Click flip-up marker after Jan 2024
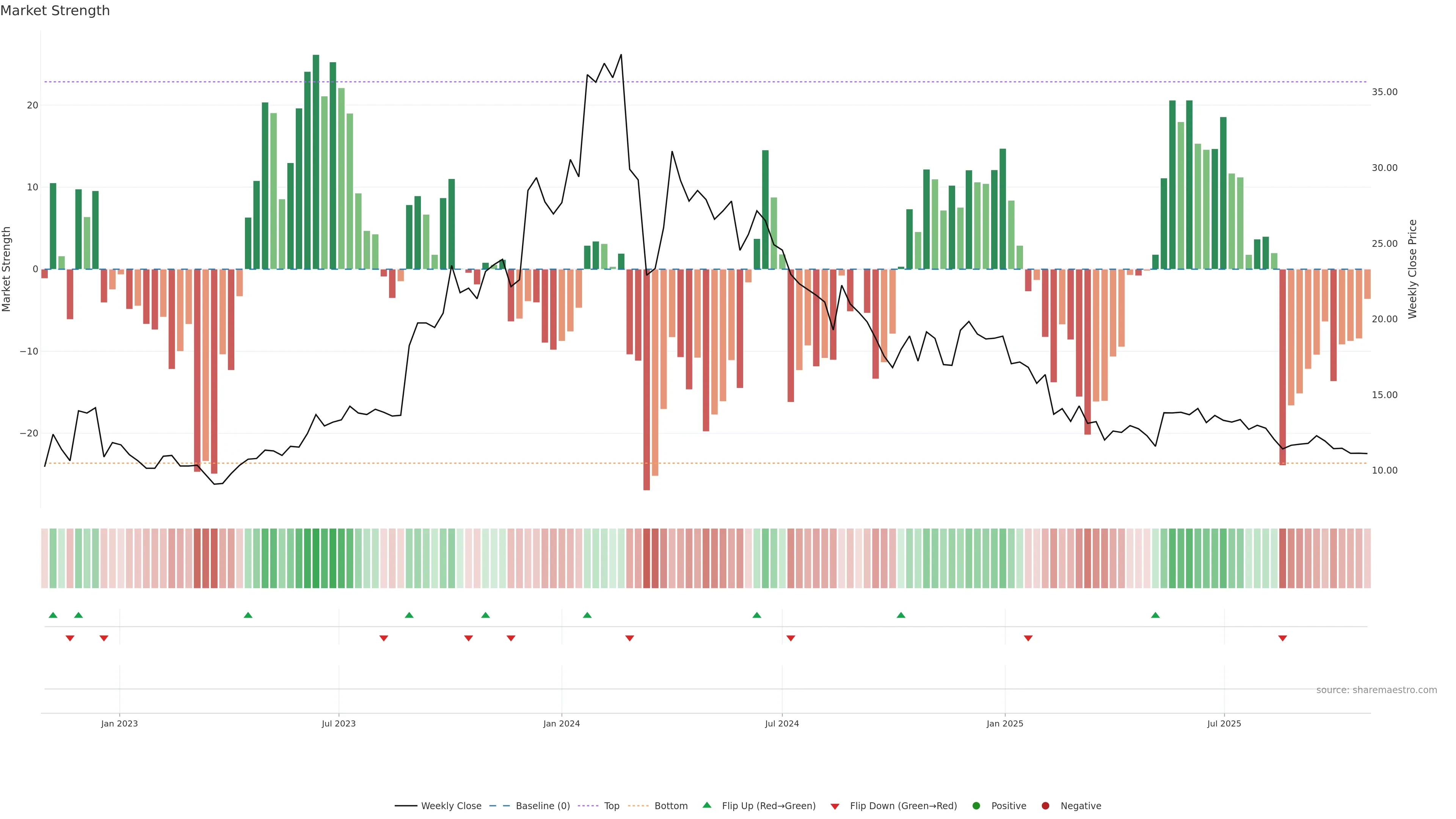This screenshot has width=1456, height=819. pyautogui.click(x=587, y=615)
